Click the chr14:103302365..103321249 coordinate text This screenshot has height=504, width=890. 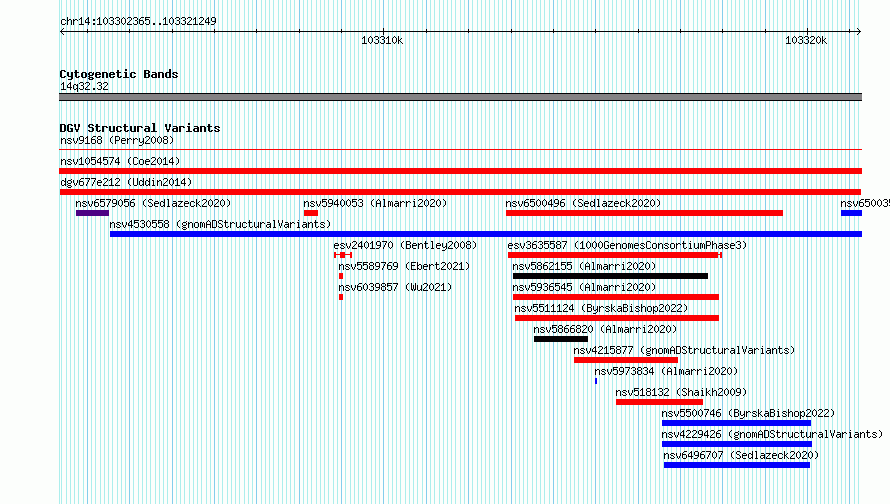[138, 21]
